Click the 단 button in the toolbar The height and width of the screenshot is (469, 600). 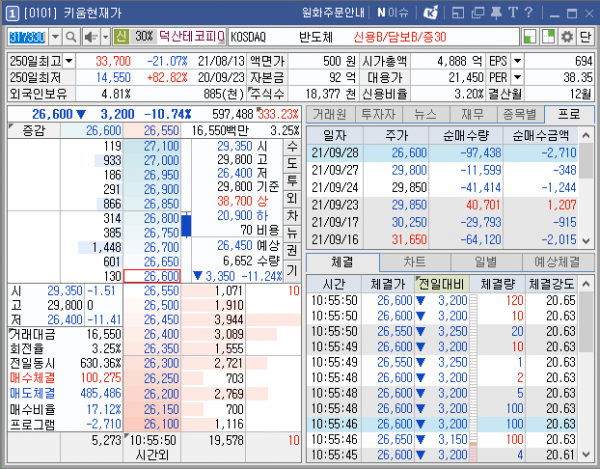click(x=585, y=37)
